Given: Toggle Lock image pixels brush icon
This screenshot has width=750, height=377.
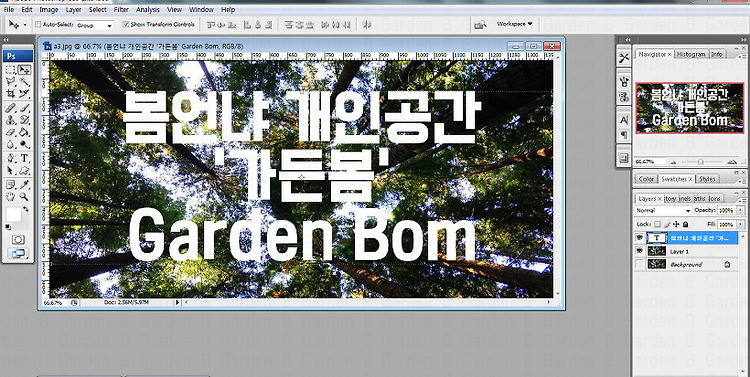Looking at the screenshot, I should tap(667, 224).
